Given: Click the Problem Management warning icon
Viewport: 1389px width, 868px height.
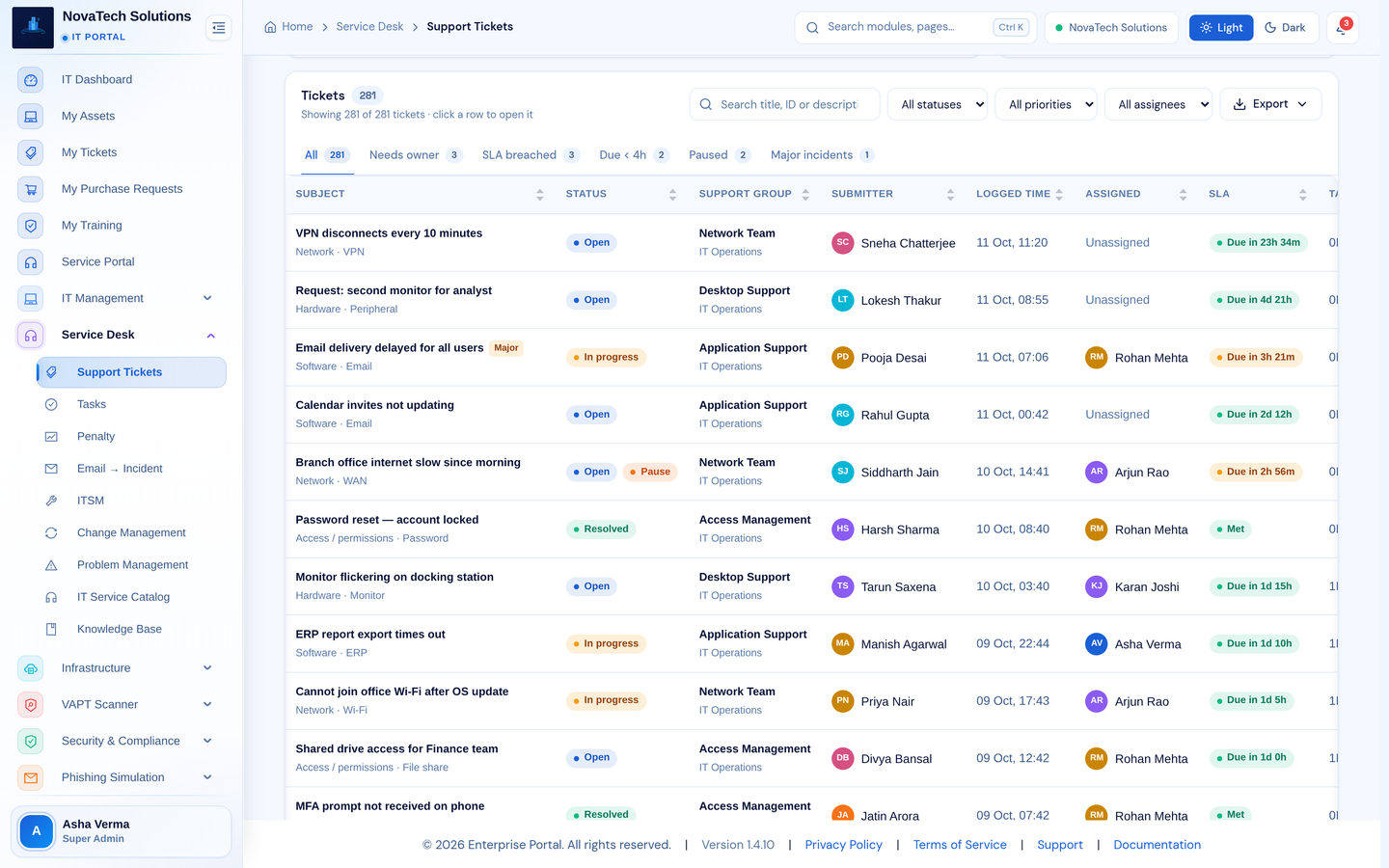Looking at the screenshot, I should click(x=51, y=565).
